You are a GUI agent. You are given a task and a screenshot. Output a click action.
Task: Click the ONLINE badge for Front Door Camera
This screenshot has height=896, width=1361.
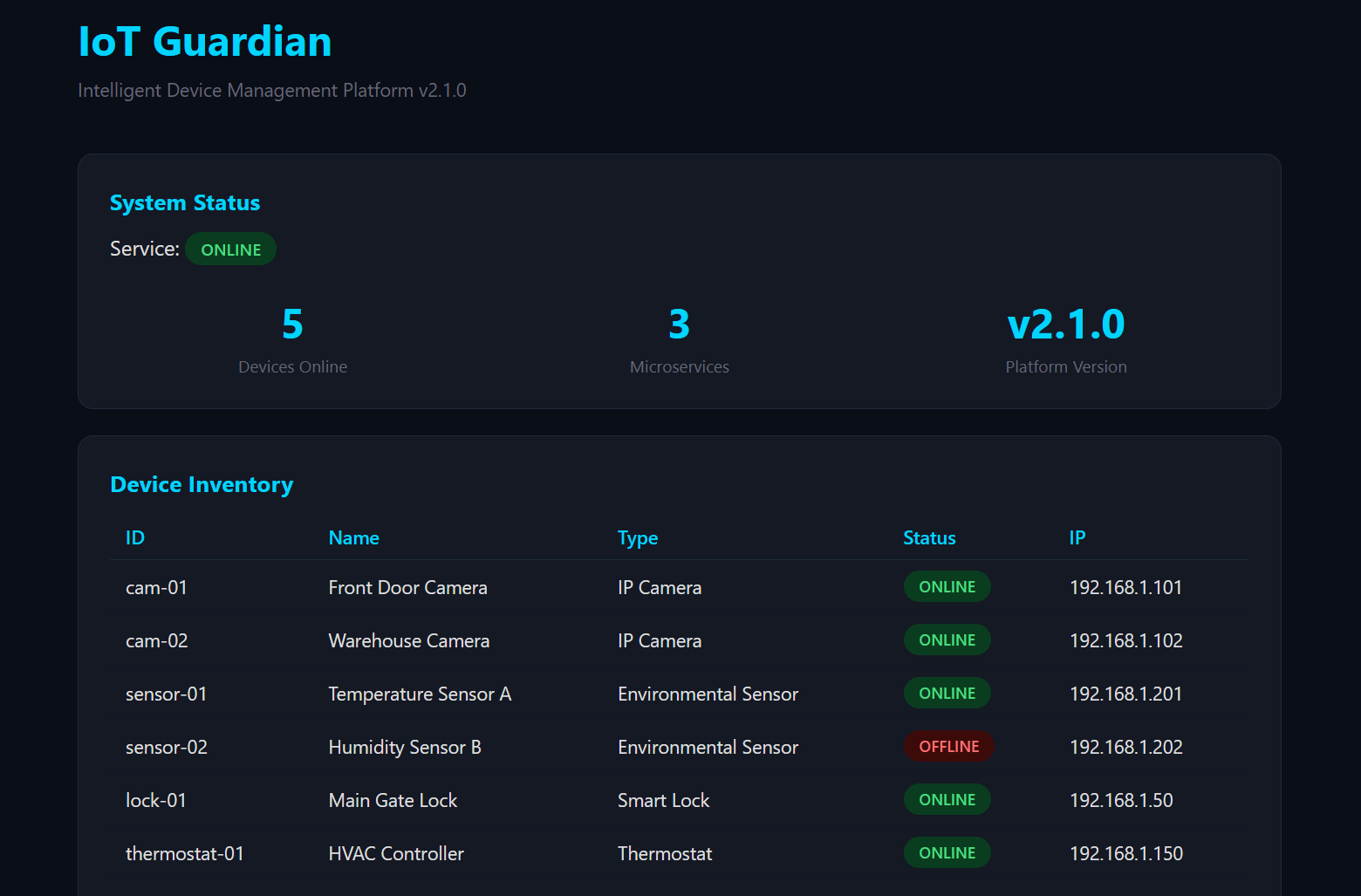[947, 587]
